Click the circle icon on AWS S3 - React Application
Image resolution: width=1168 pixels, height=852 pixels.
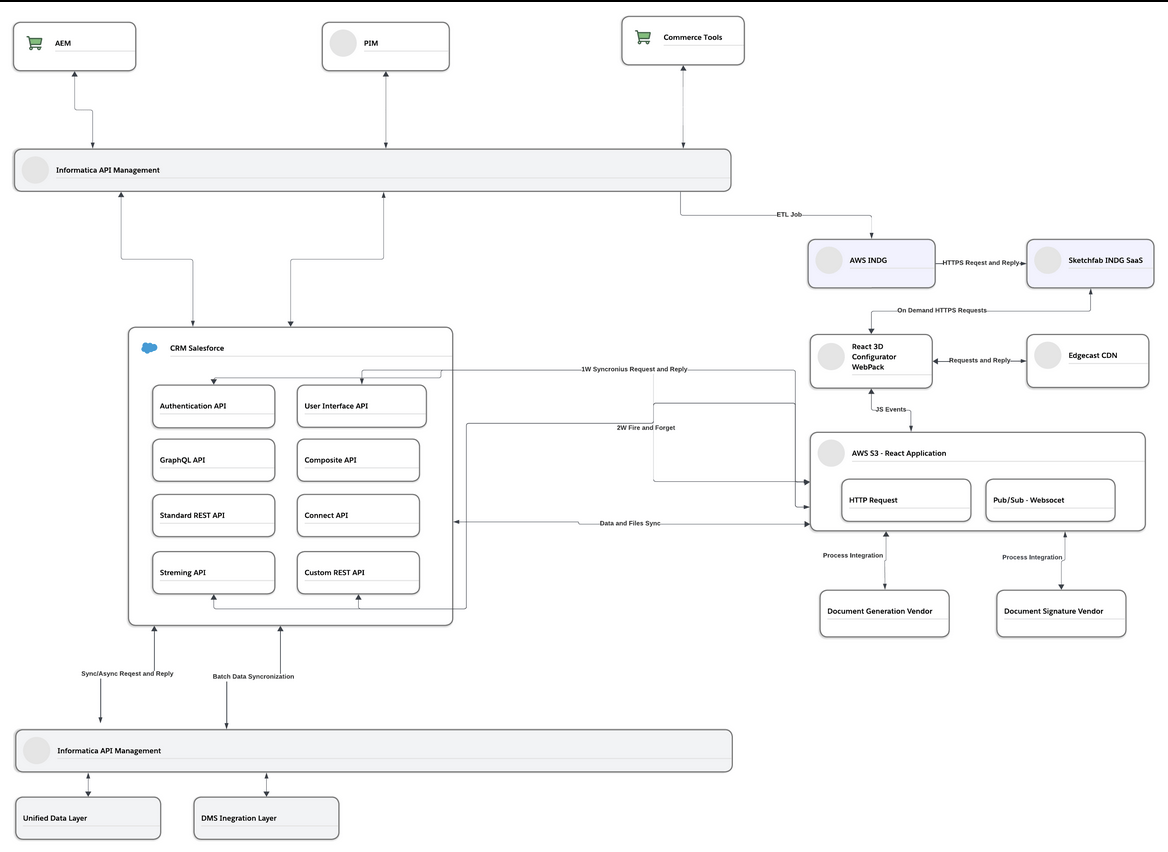pyautogui.click(x=831, y=453)
